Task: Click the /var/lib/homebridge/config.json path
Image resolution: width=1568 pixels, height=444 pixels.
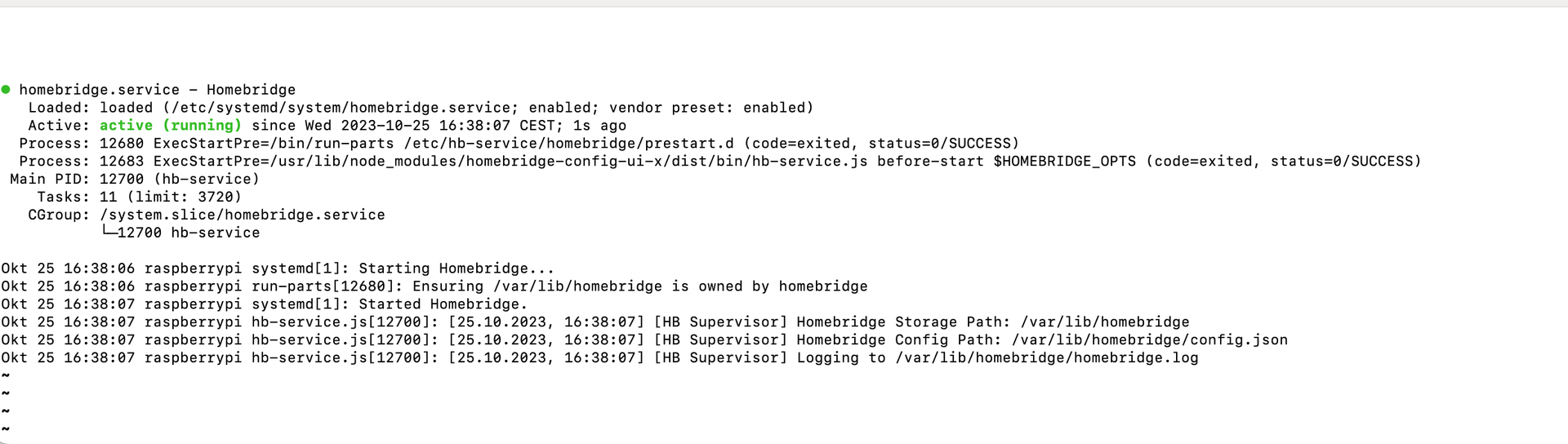Action: (1149, 340)
